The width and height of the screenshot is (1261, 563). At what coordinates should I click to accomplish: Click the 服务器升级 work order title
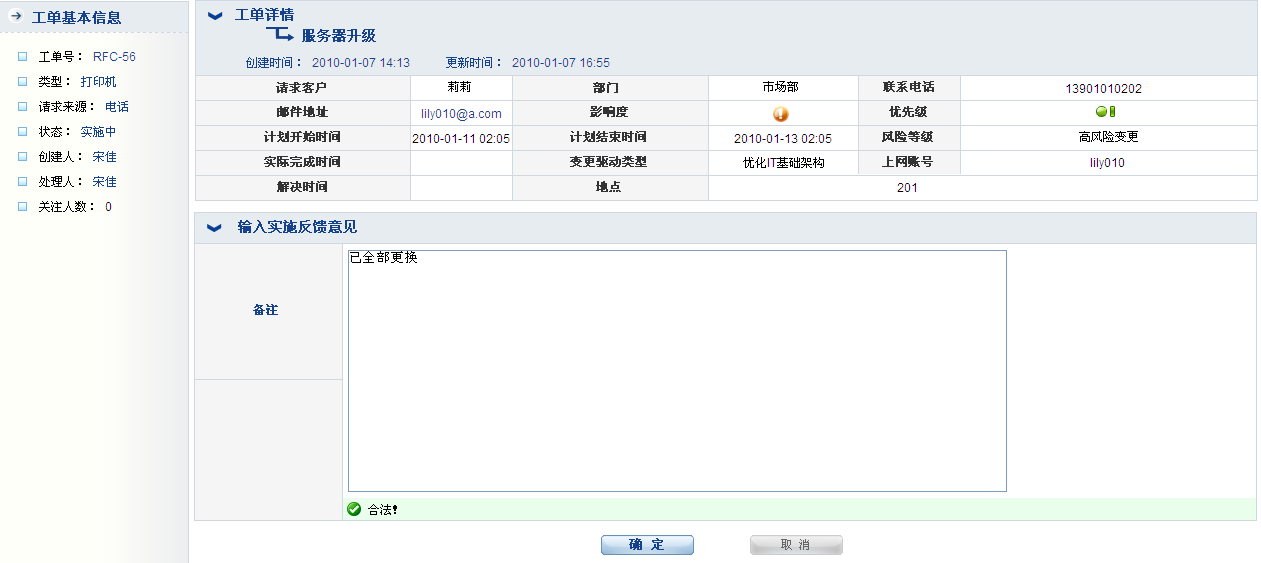click(x=339, y=36)
